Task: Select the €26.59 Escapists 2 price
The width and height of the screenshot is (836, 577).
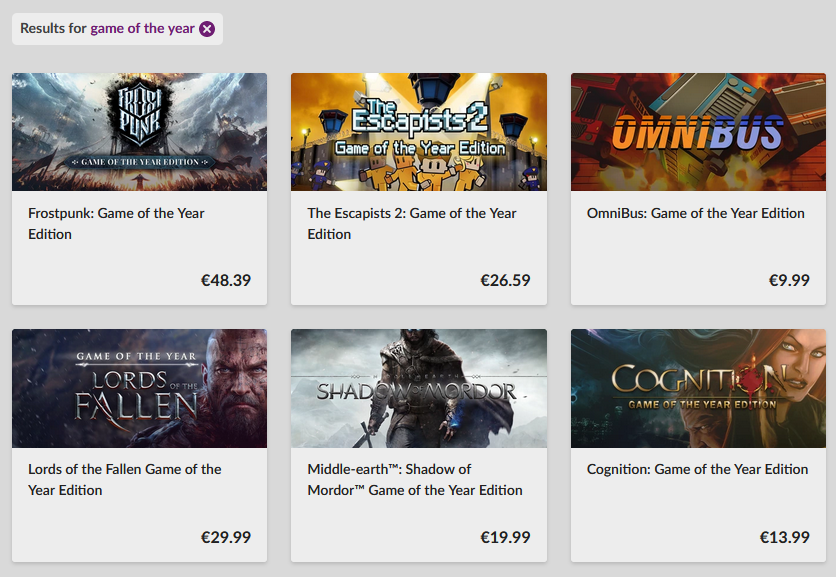Action: 505,281
